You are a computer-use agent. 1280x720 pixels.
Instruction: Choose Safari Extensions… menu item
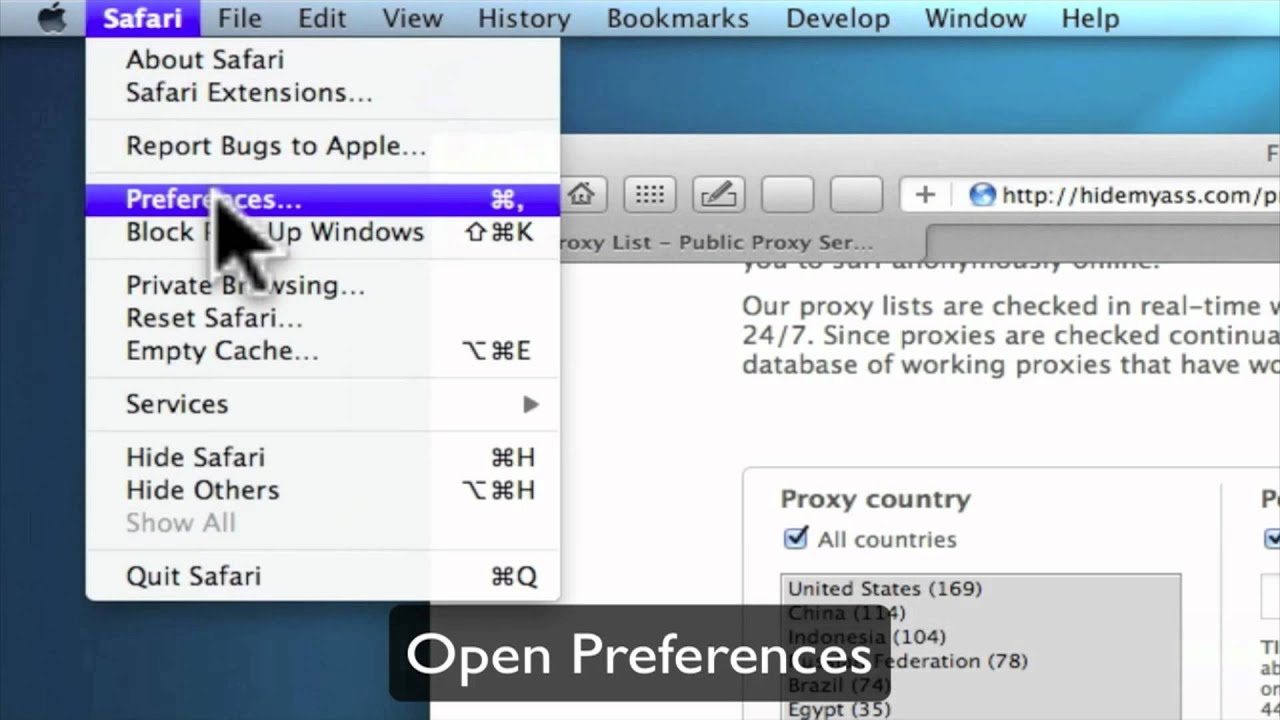point(323,92)
